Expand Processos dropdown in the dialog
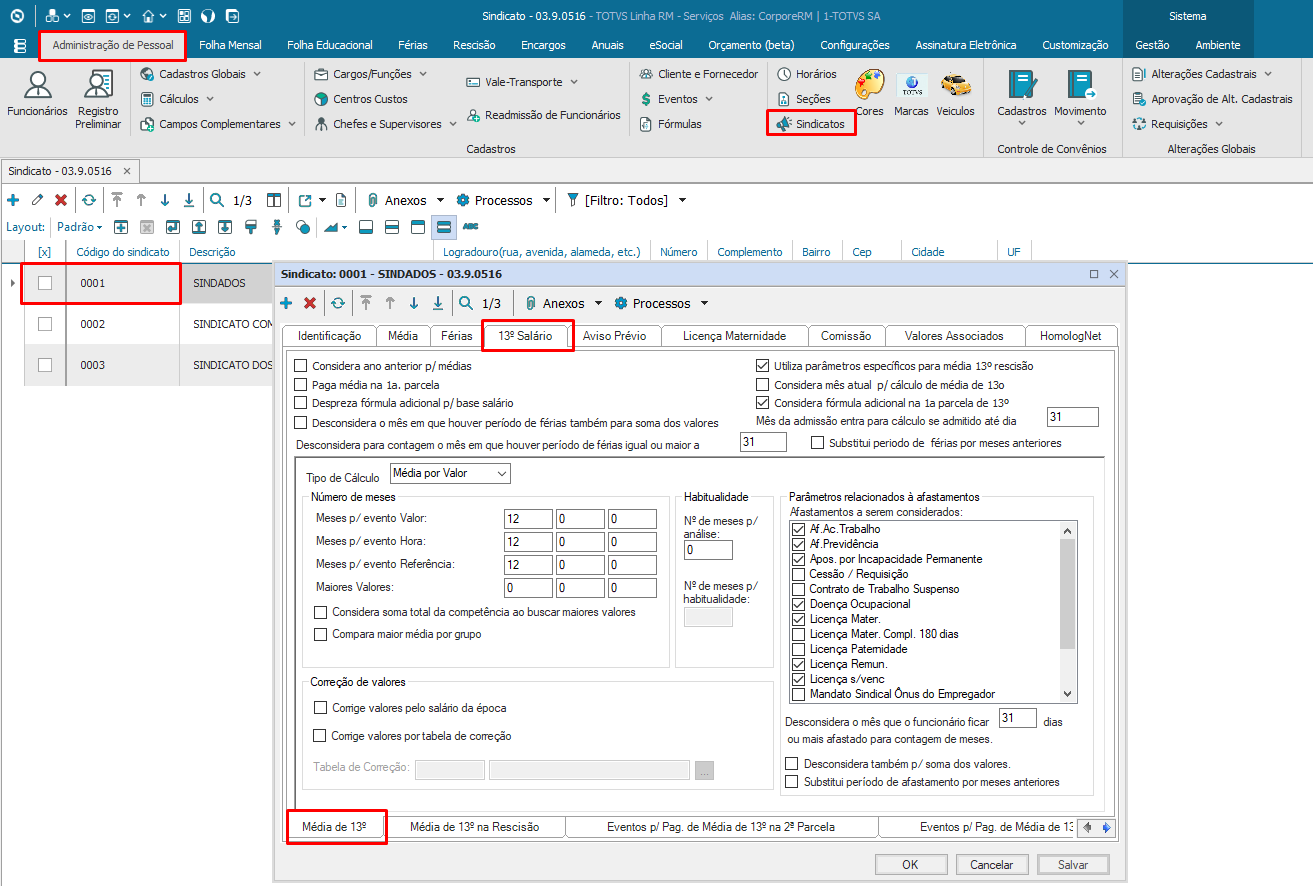Screen dimensions: 1313x886 [704, 303]
